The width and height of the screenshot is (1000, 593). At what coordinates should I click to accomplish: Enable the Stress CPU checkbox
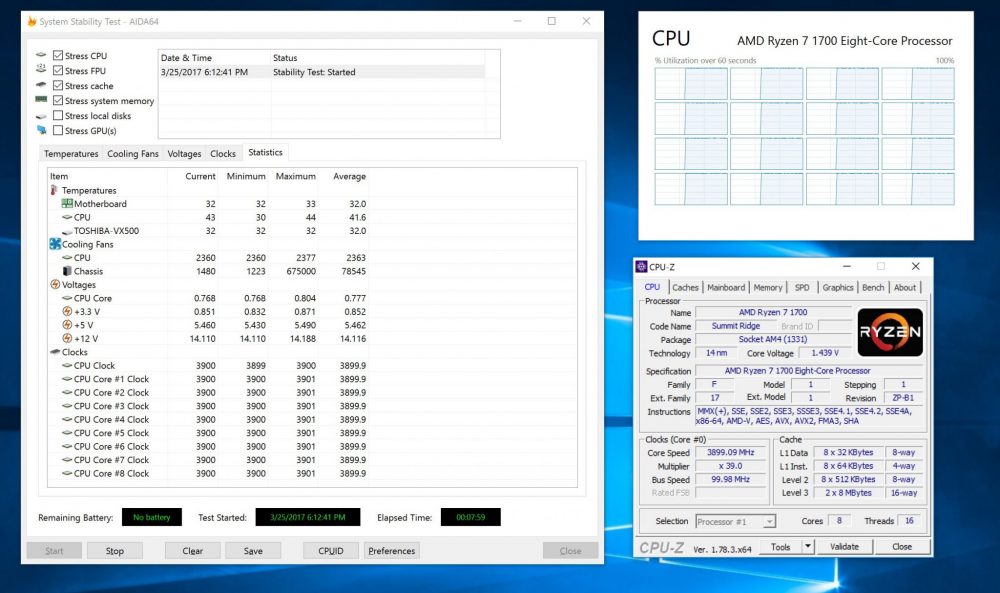[x=58, y=55]
